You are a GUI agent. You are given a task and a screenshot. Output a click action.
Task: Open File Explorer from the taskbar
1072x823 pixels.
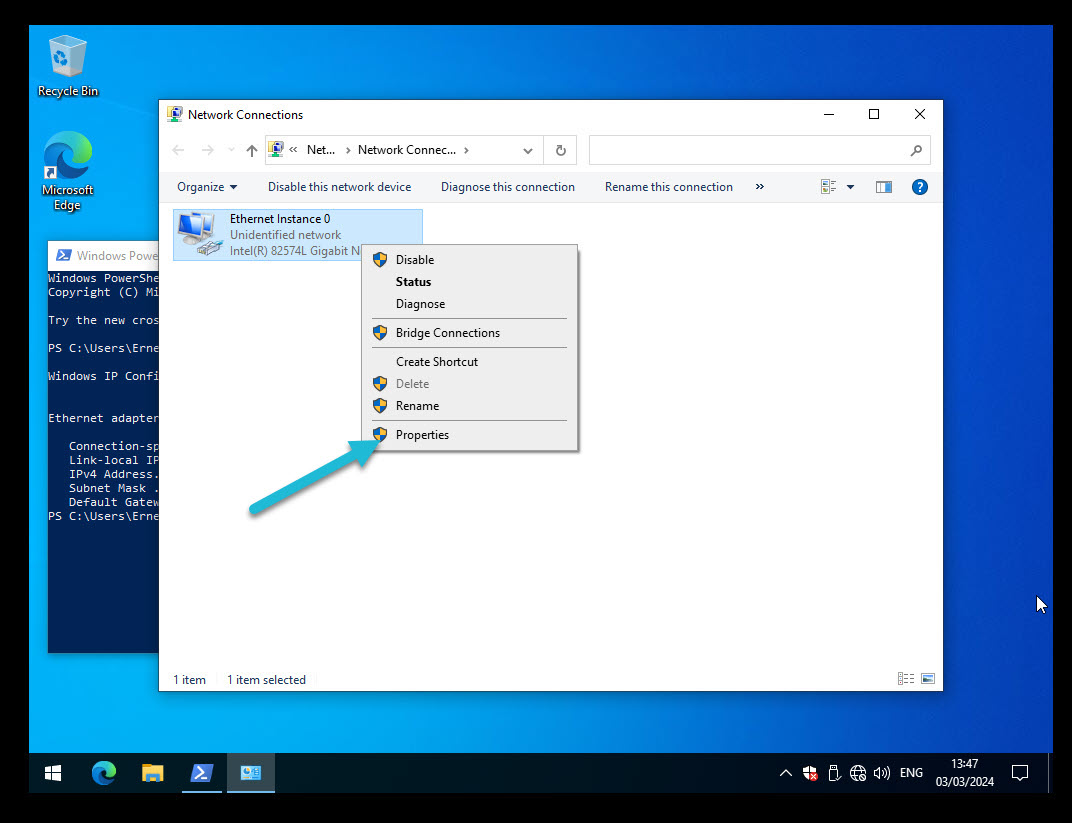pos(152,773)
